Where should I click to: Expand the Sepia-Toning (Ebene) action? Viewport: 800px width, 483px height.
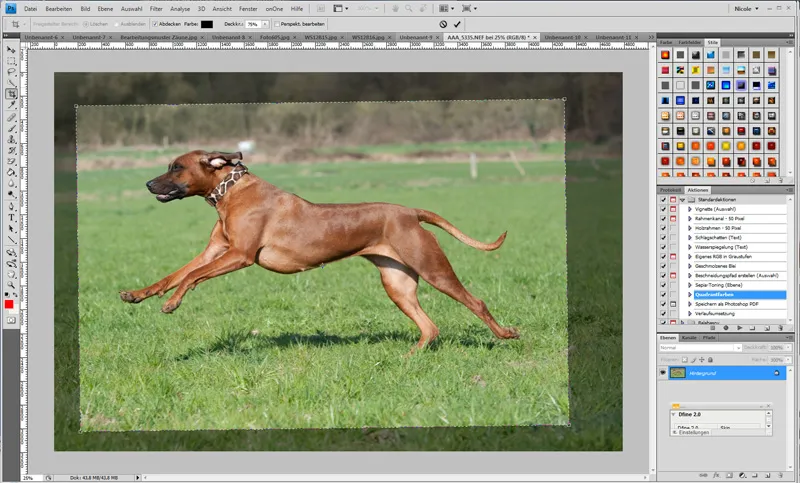[690, 285]
